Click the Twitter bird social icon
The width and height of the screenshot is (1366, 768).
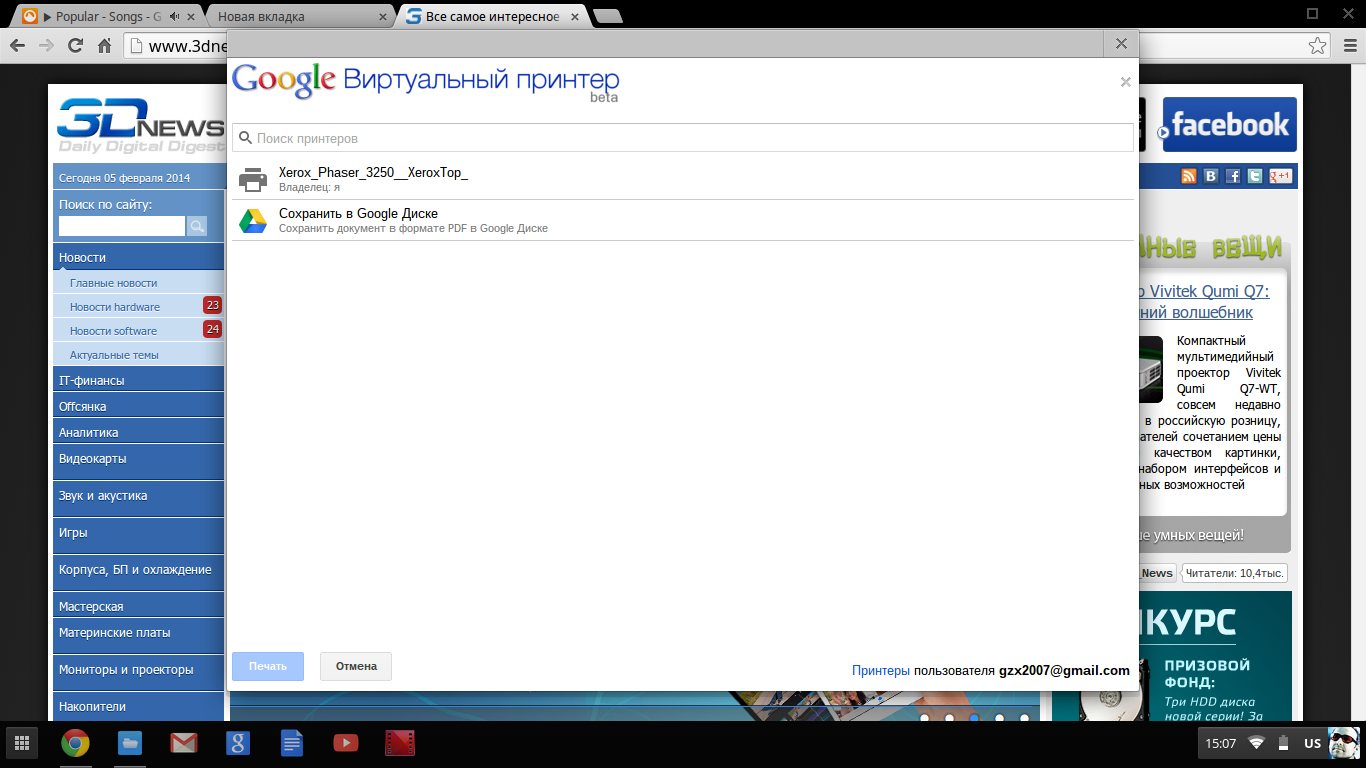1255,176
